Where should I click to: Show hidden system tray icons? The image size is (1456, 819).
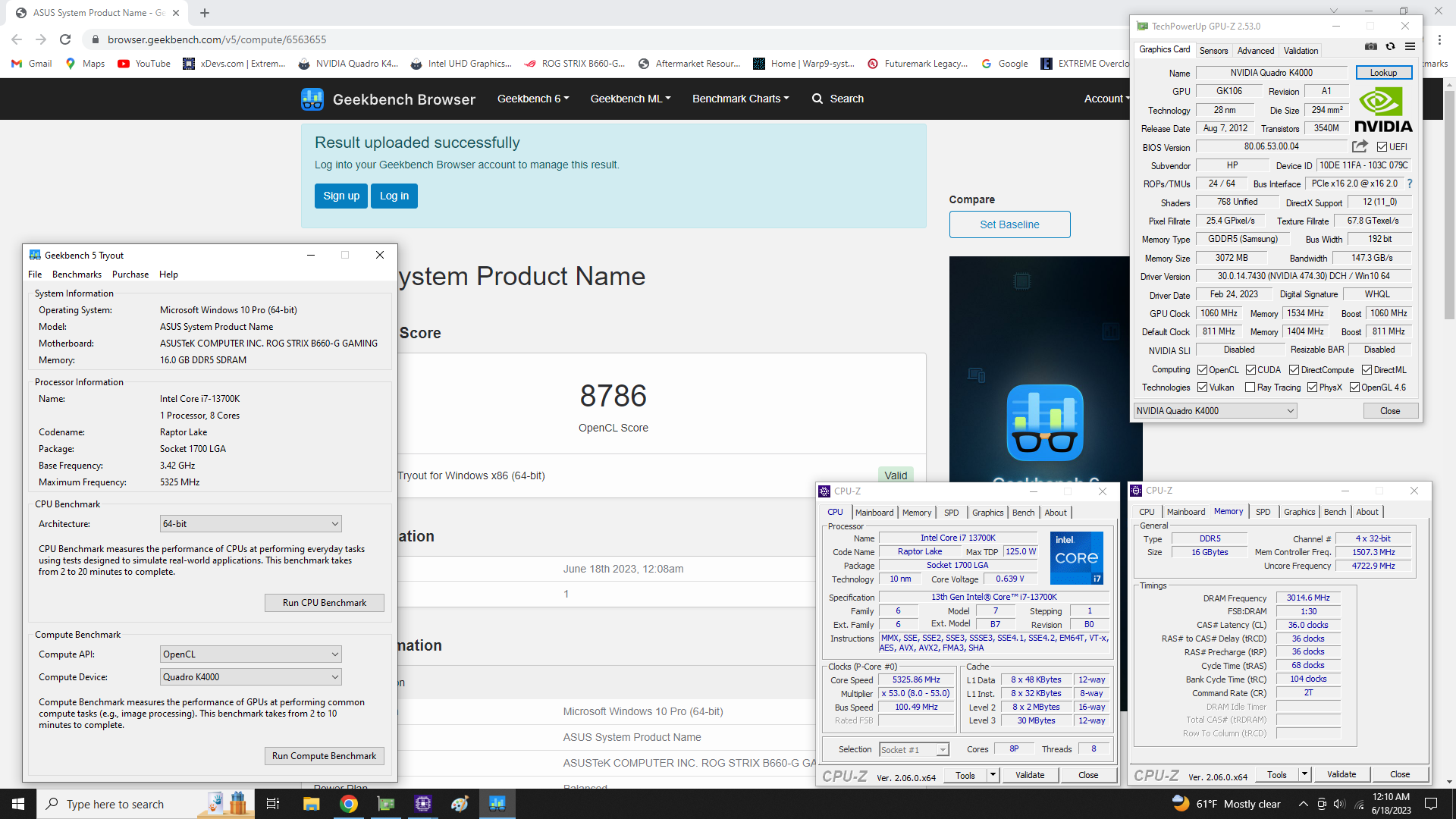1303,804
